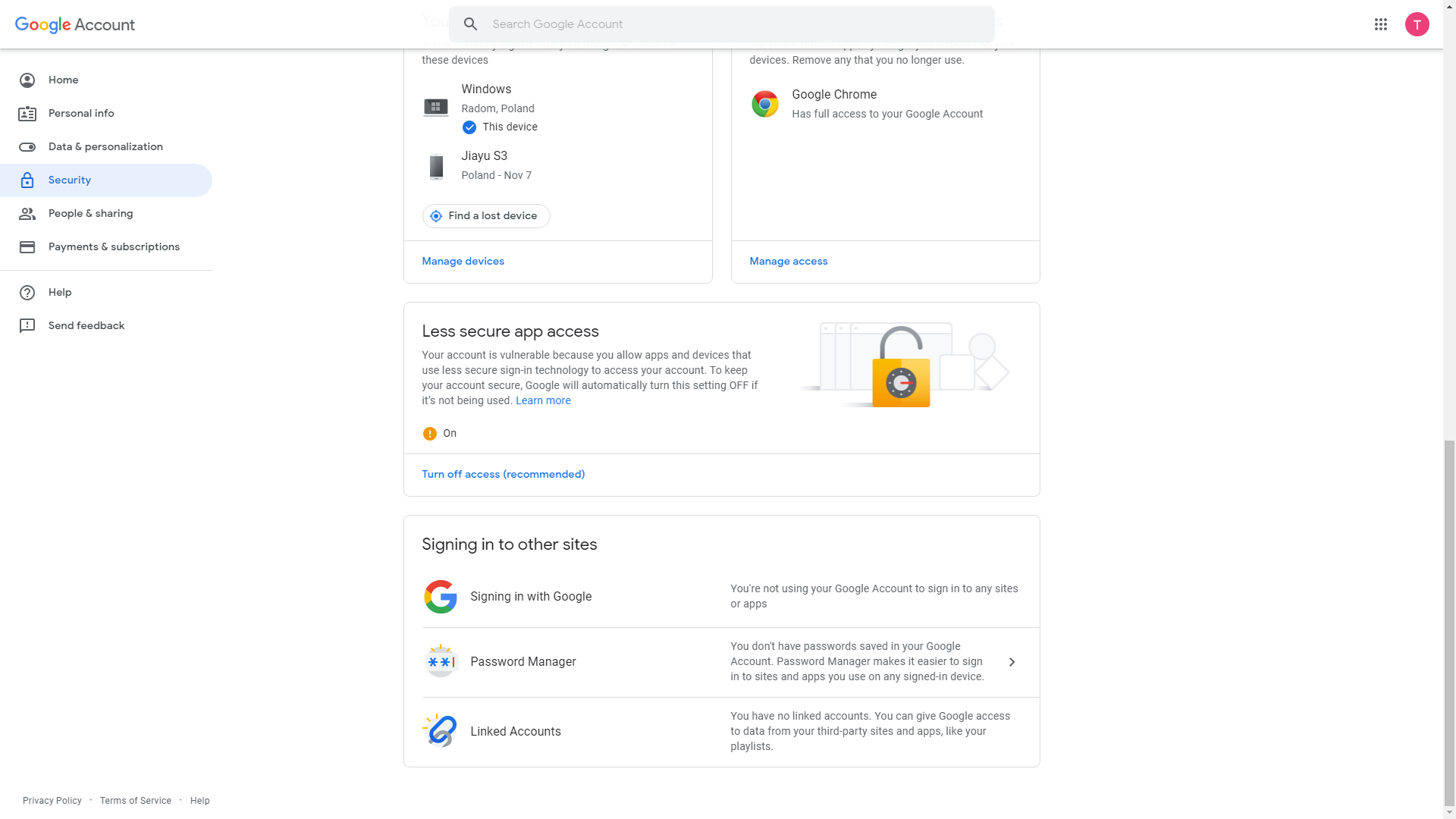Go to Home in sidebar
Viewport: 1456px width, 819px height.
[x=106, y=80]
